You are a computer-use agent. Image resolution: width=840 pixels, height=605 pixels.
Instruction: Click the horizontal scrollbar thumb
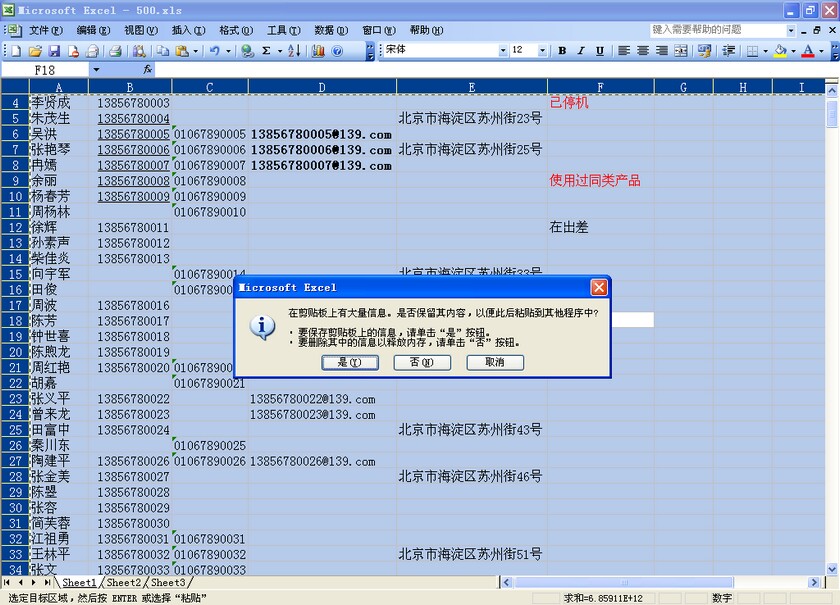coord(624,582)
